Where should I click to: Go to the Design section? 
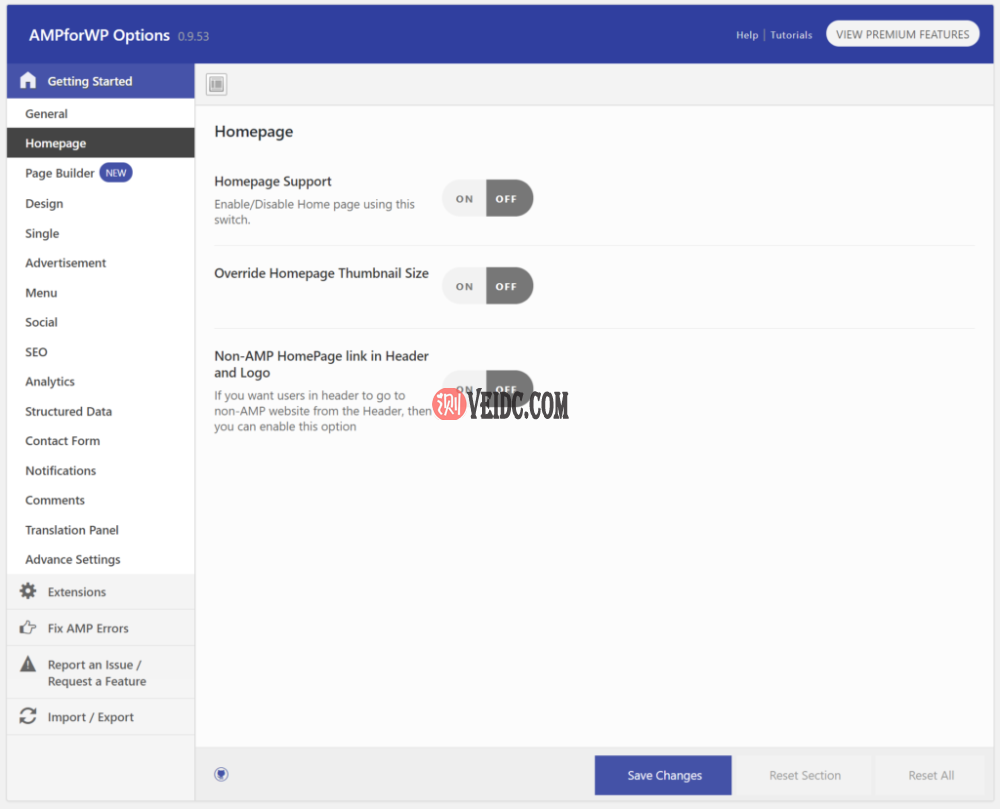[101, 203]
